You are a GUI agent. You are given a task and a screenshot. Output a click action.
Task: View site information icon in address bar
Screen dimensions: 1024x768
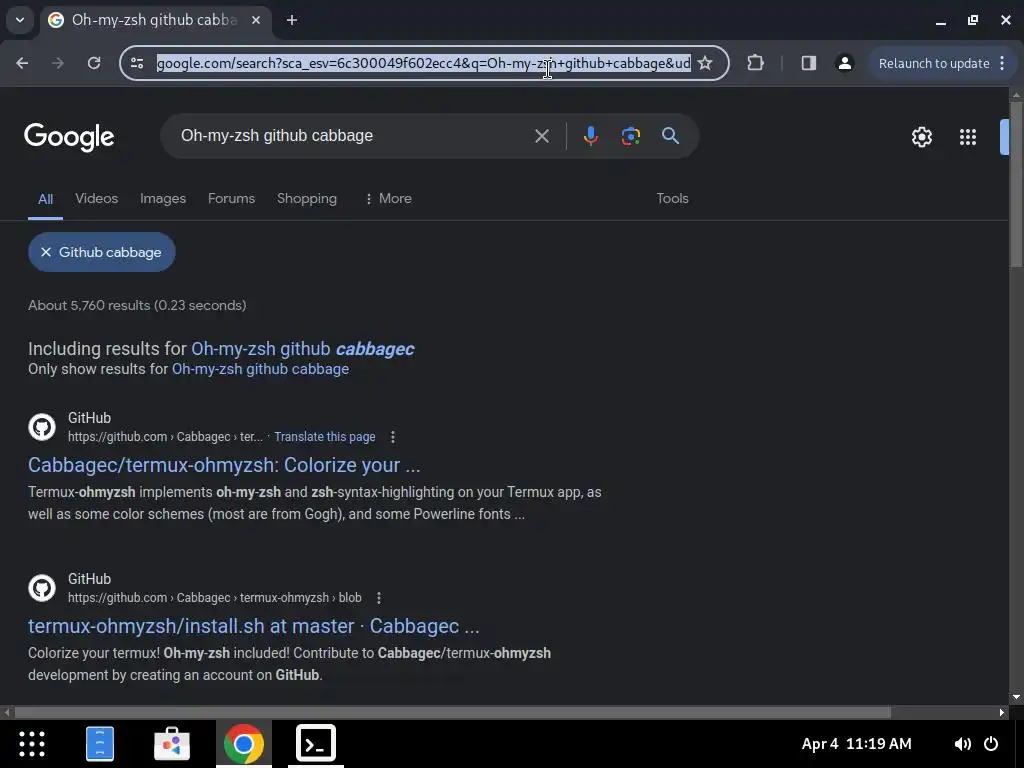pyautogui.click(x=137, y=63)
